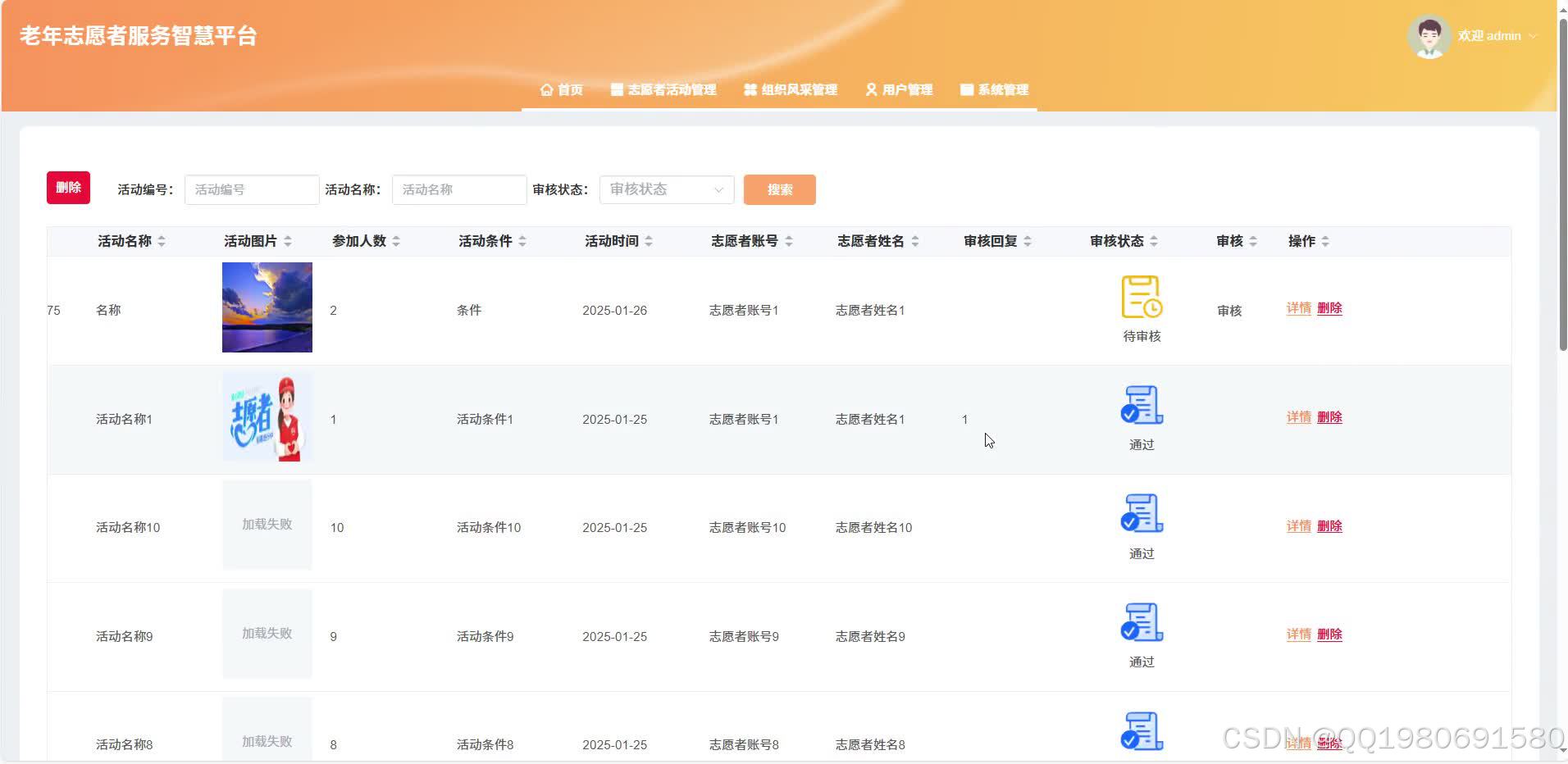Image resolution: width=1568 pixels, height=764 pixels.
Task: Click the 组织风采管理 nav icon
Action: coord(749,90)
